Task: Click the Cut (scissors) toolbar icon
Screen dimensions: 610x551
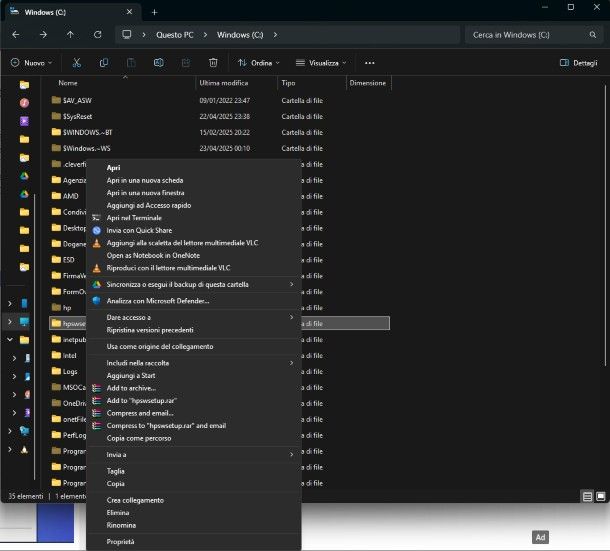Action: [77, 62]
